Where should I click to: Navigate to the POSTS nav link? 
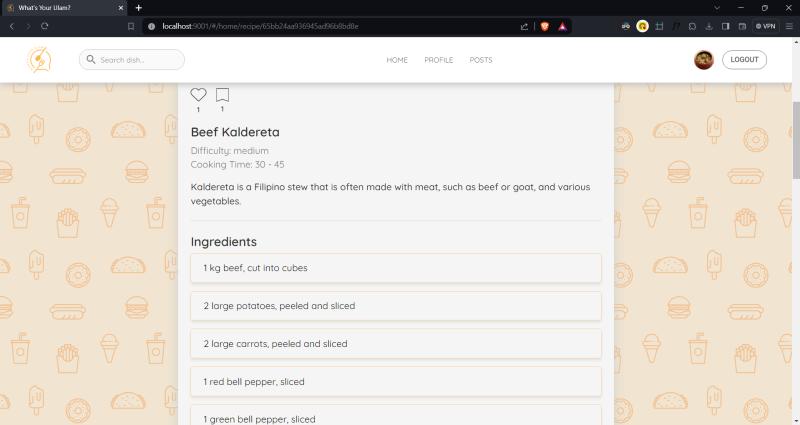pos(481,60)
